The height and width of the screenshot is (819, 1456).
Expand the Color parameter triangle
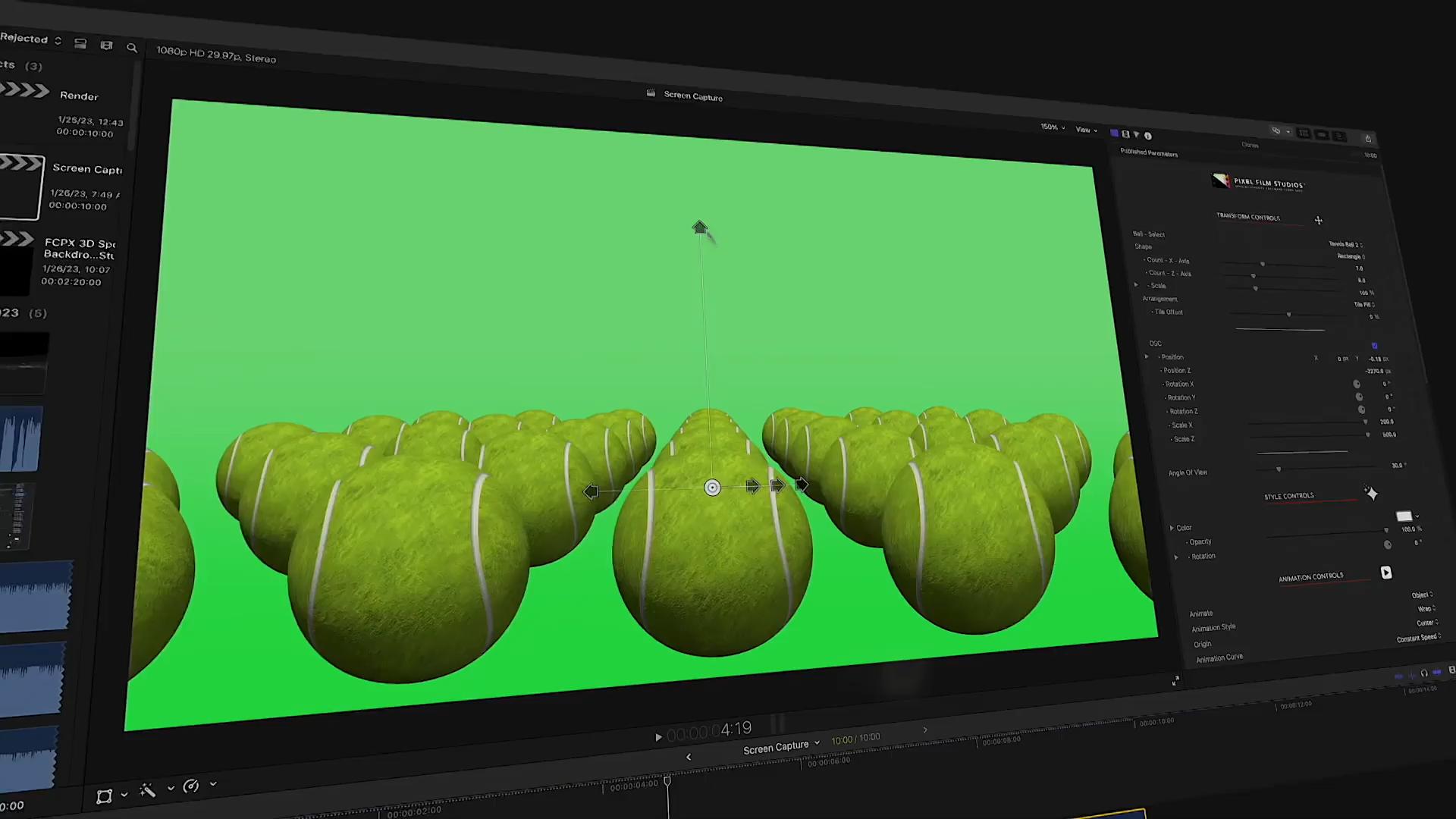1172,528
